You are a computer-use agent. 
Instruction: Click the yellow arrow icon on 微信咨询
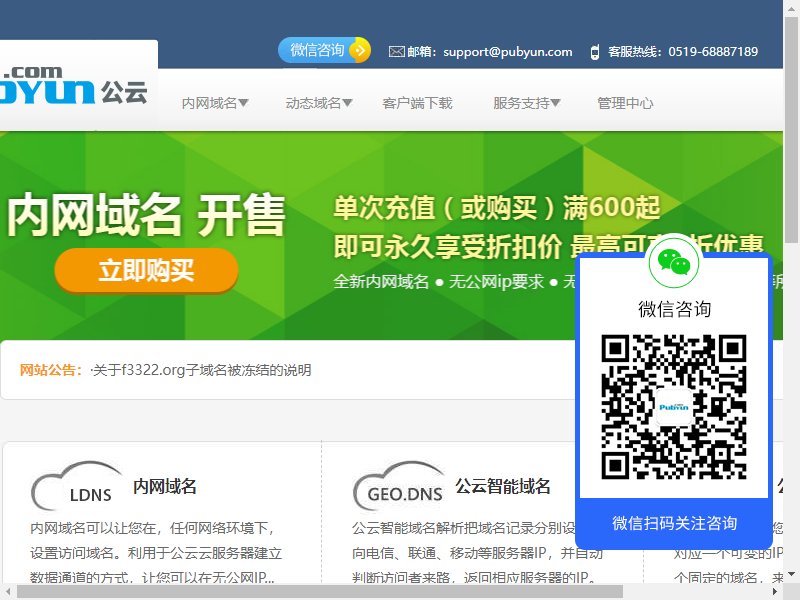[x=360, y=50]
